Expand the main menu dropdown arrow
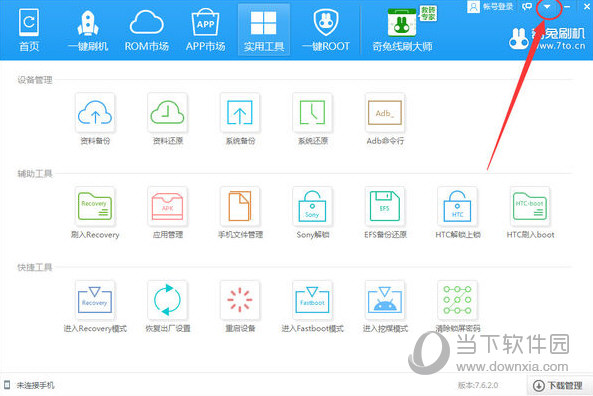The image size is (593, 396). pos(547,6)
